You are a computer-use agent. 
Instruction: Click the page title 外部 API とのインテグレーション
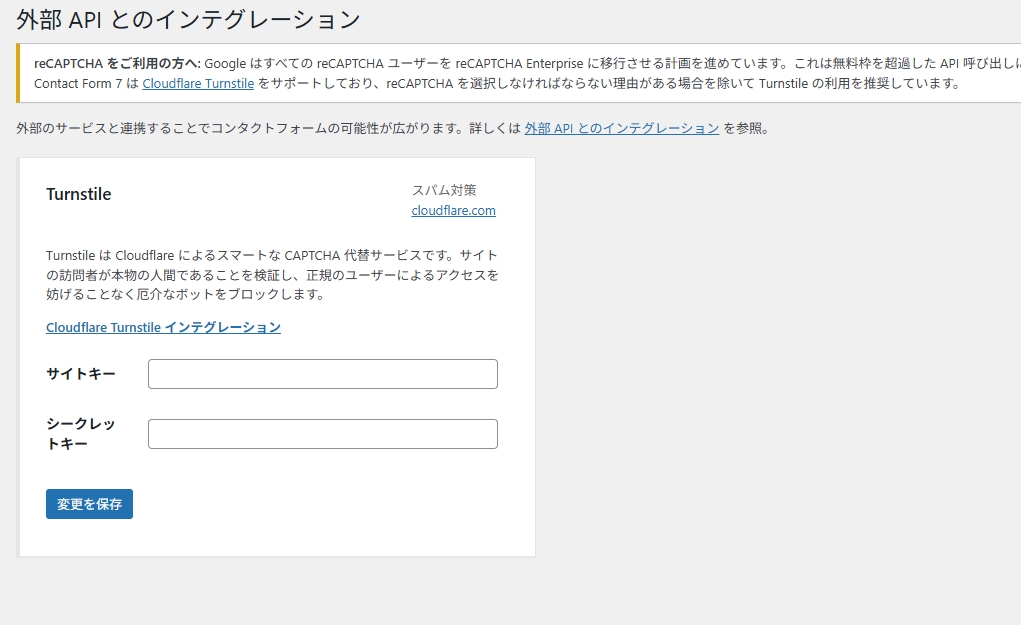click(x=188, y=20)
